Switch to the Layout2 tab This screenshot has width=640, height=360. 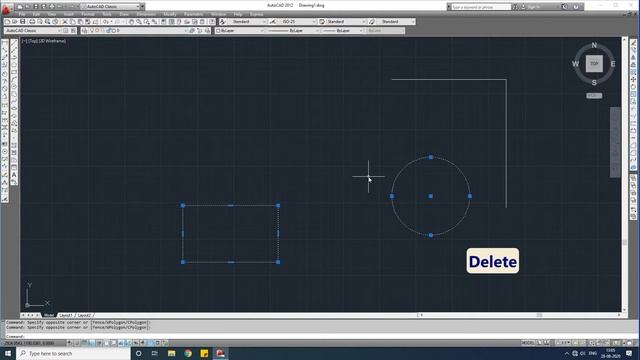point(84,316)
